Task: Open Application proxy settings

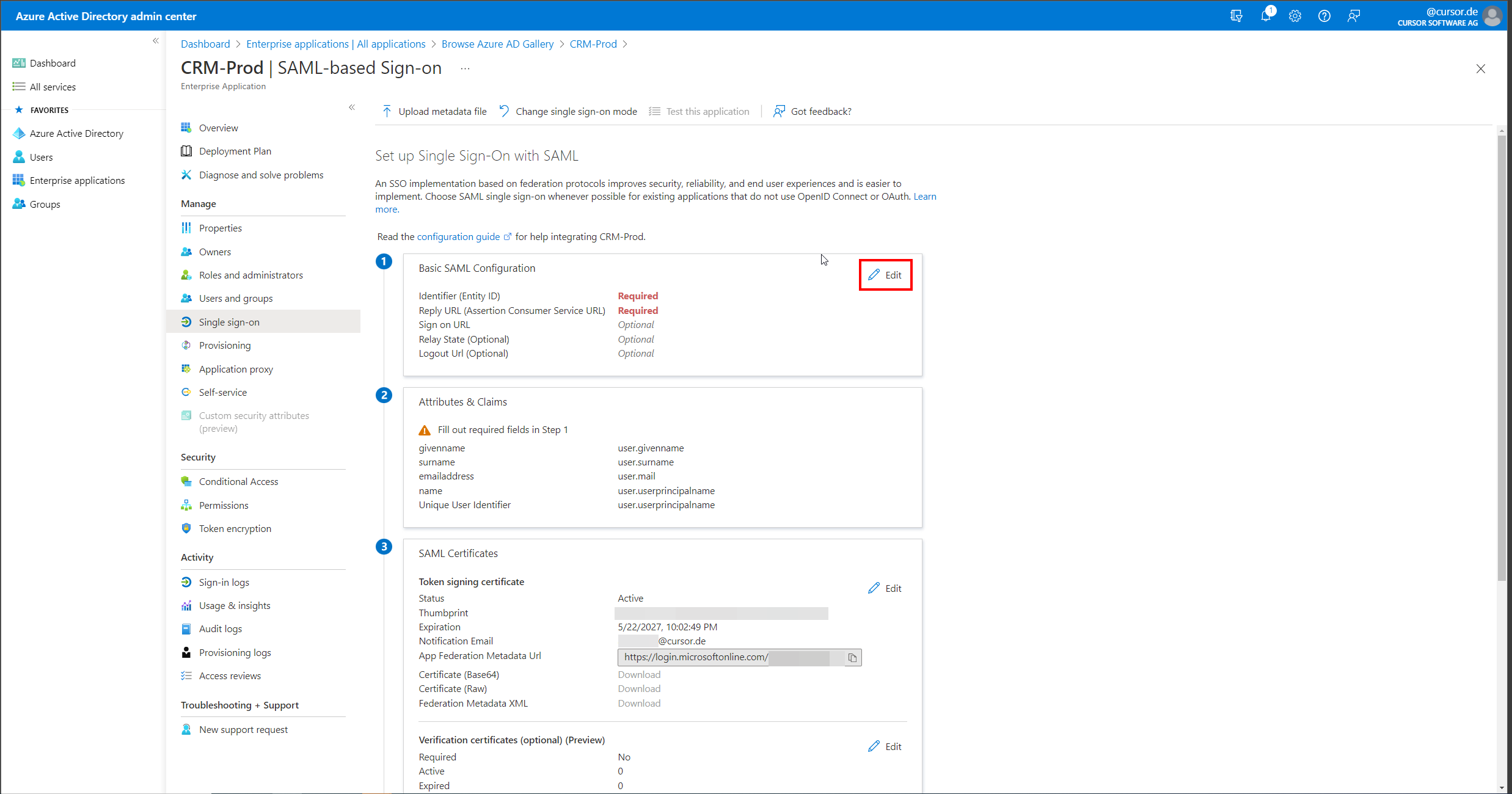Action: click(236, 369)
